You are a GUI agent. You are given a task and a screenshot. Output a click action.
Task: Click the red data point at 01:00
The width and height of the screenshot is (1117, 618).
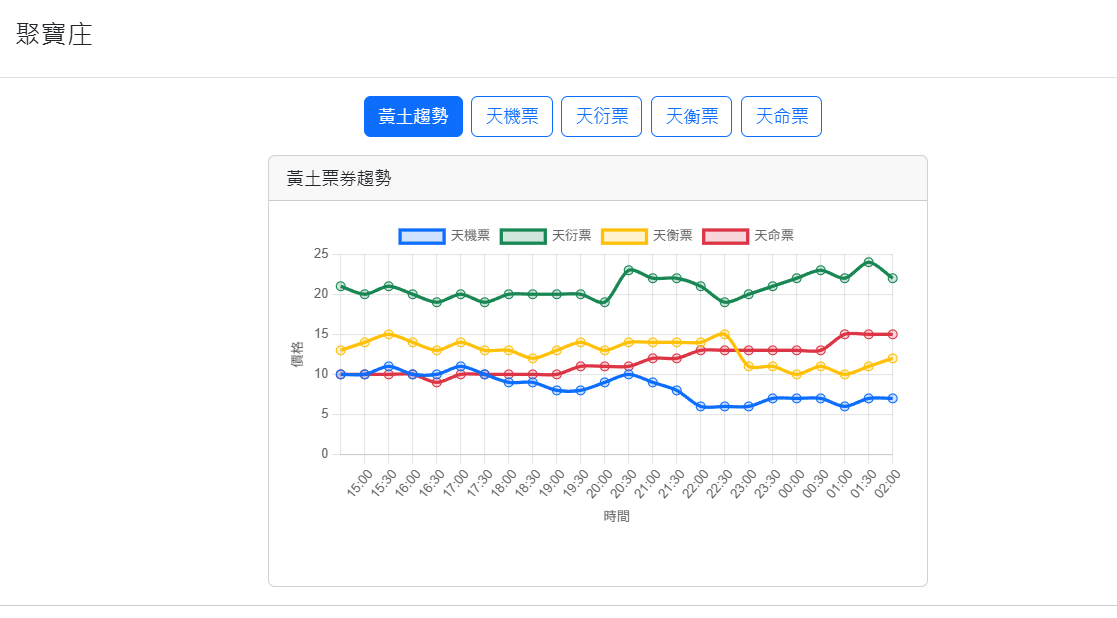(x=845, y=334)
